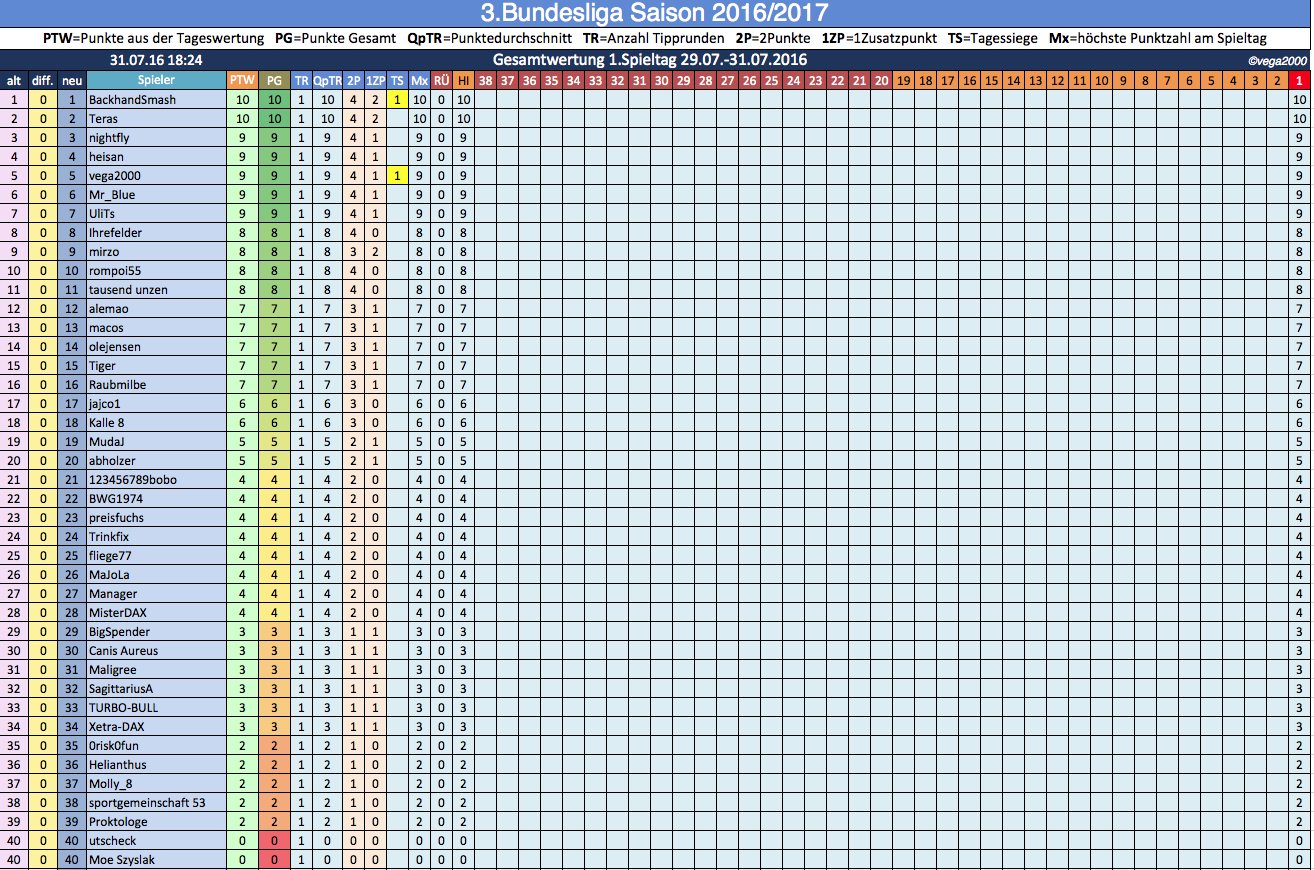The height and width of the screenshot is (870, 1314).
Task: Click player name 'MudaJ'
Action: point(106,442)
